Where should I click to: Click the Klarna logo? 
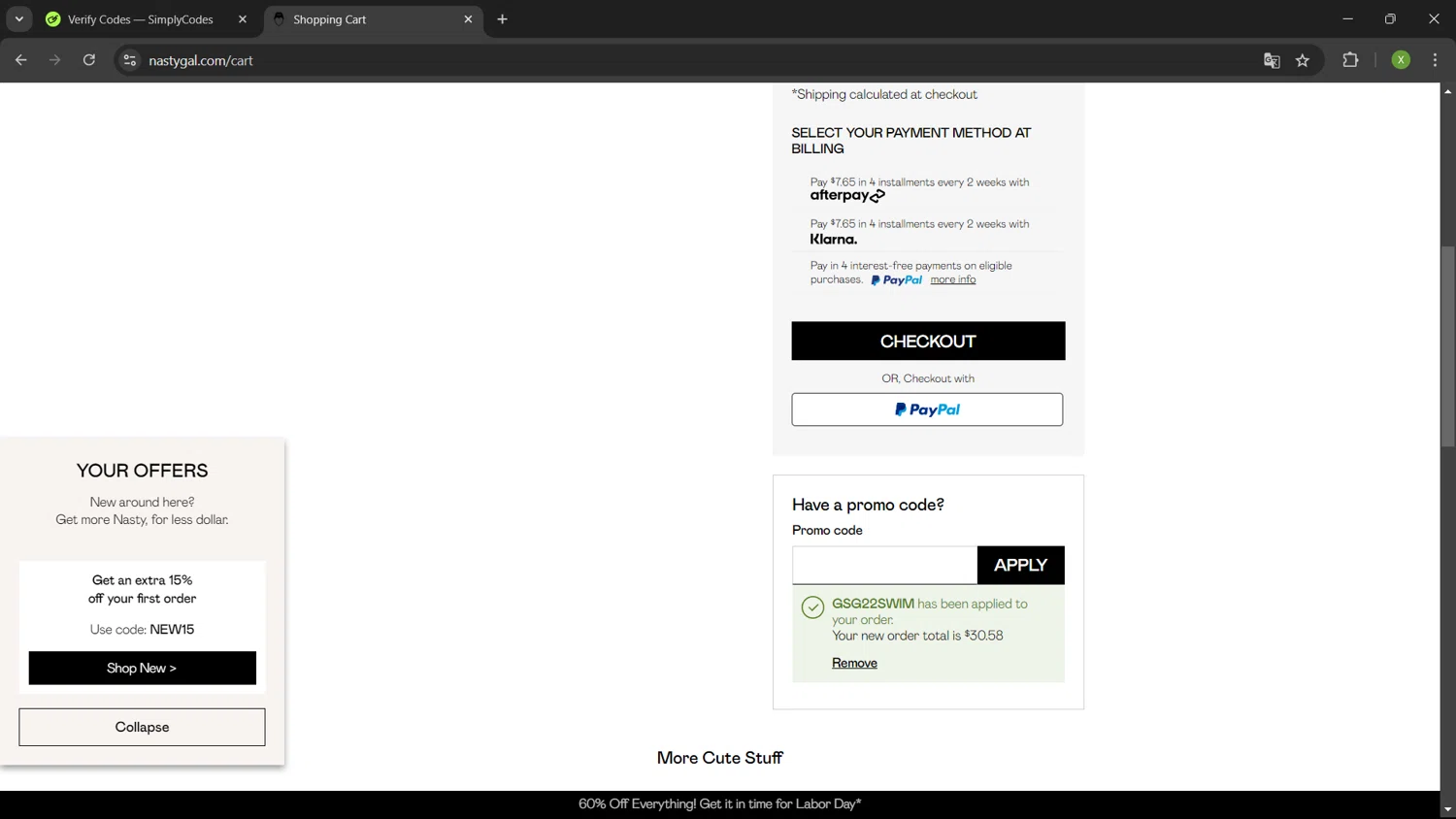point(834,239)
